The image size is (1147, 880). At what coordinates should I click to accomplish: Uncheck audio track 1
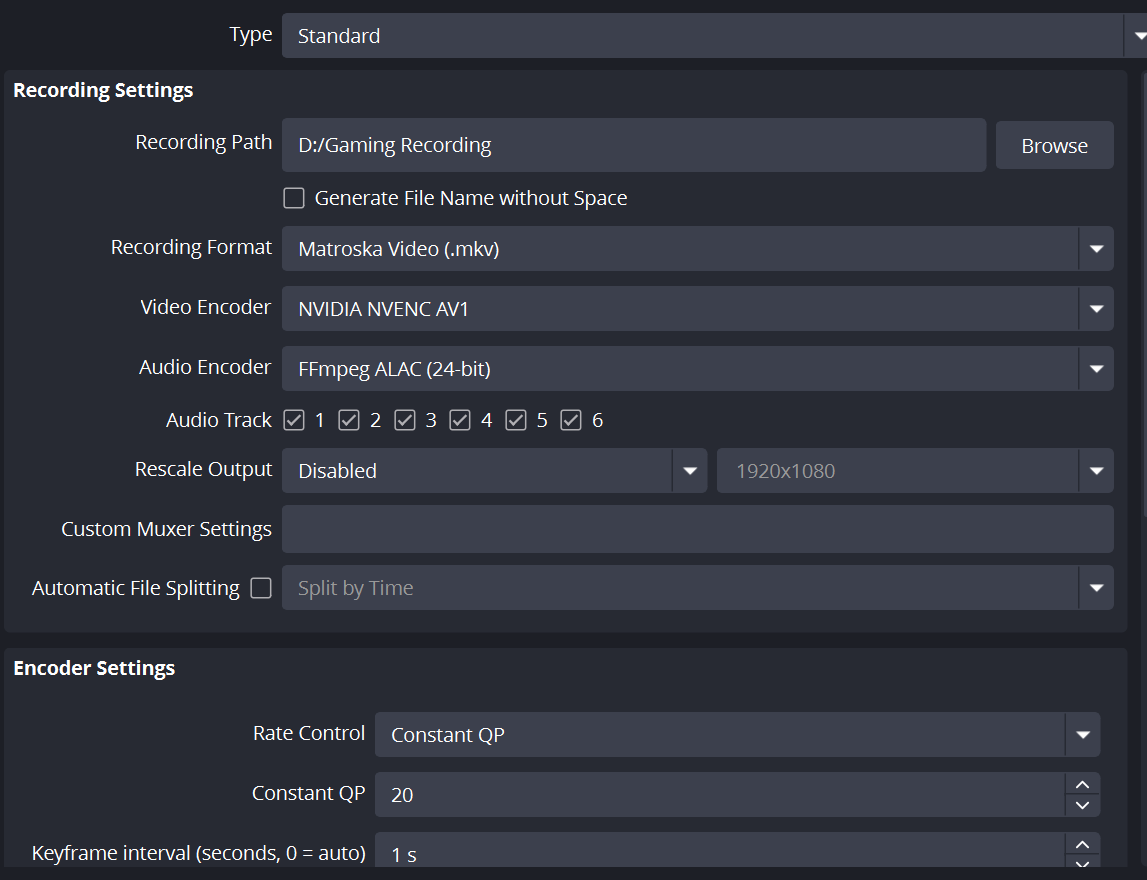click(x=294, y=420)
